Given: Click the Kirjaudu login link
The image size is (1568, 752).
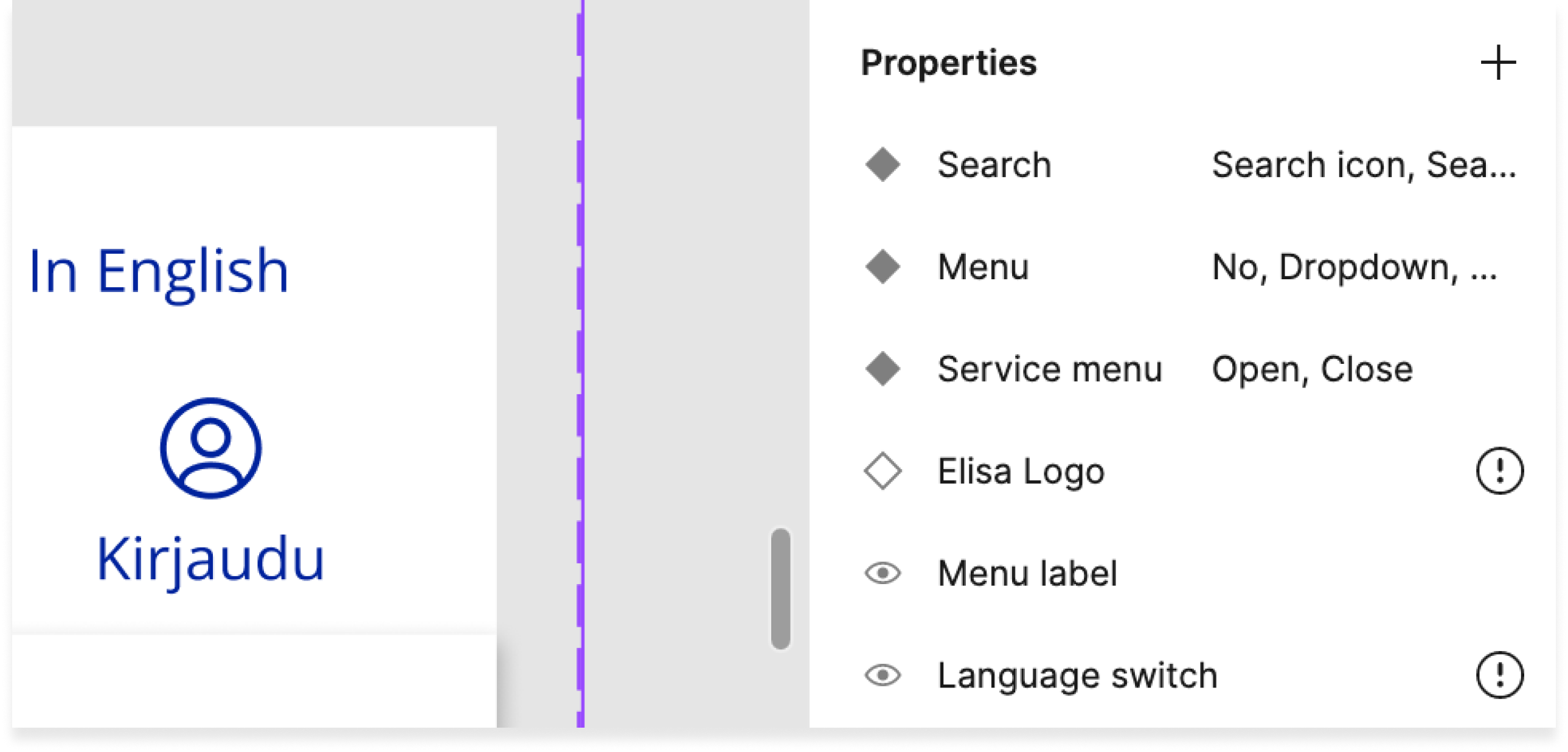Looking at the screenshot, I should (x=210, y=559).
